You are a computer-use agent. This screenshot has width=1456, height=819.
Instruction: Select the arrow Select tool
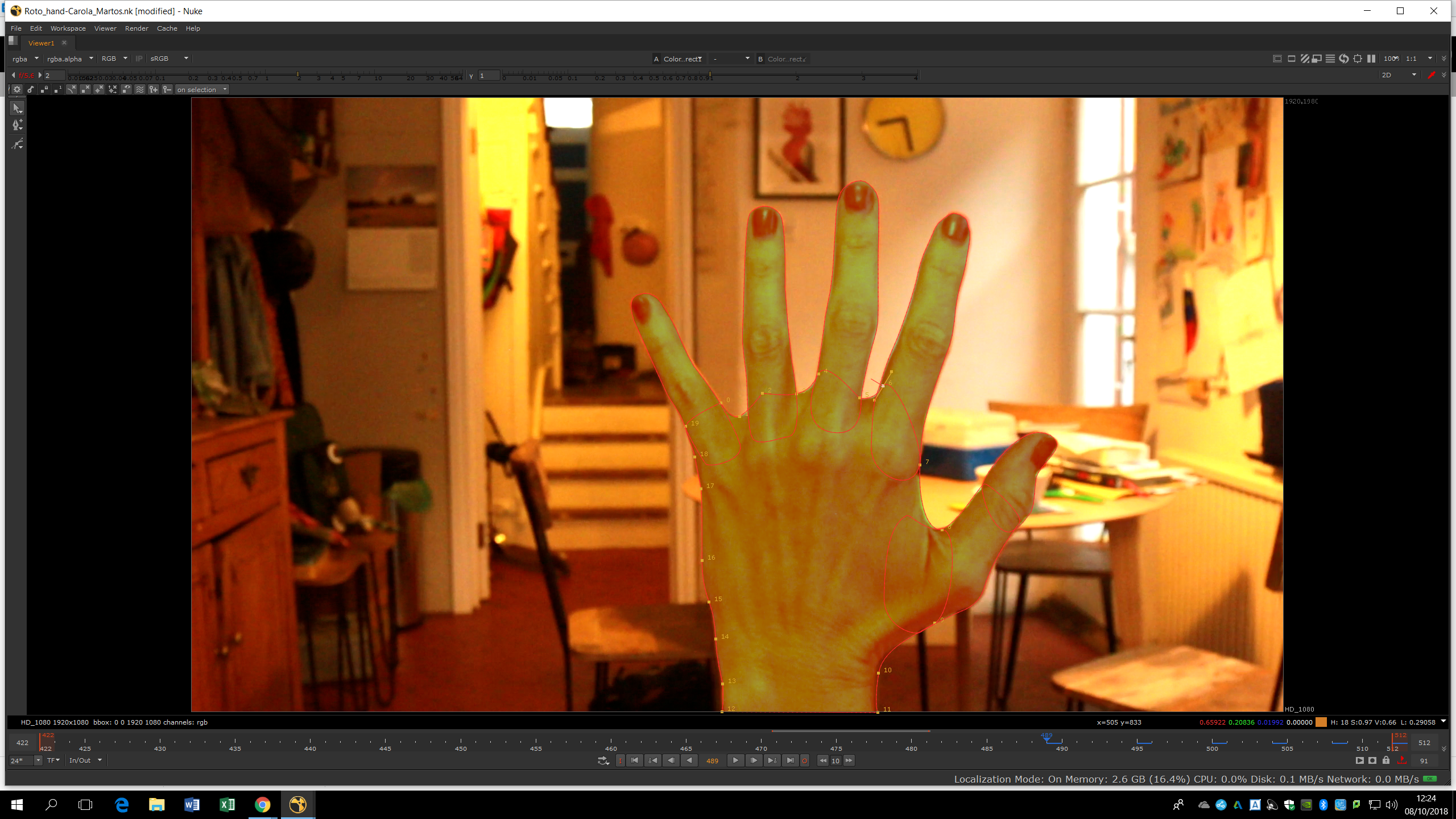(x=17, y=108)
